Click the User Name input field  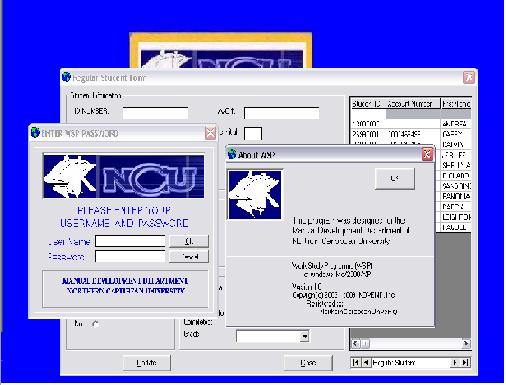point(130,241)
